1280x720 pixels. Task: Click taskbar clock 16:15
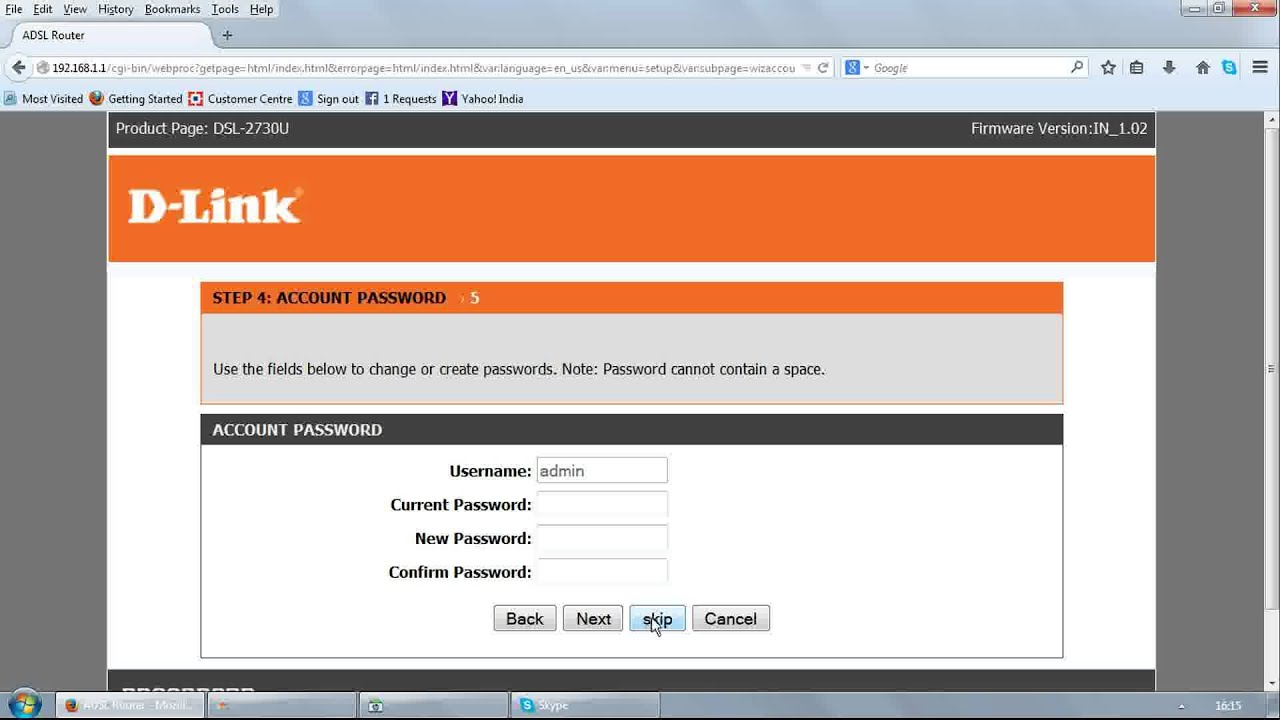(1228, 706)
